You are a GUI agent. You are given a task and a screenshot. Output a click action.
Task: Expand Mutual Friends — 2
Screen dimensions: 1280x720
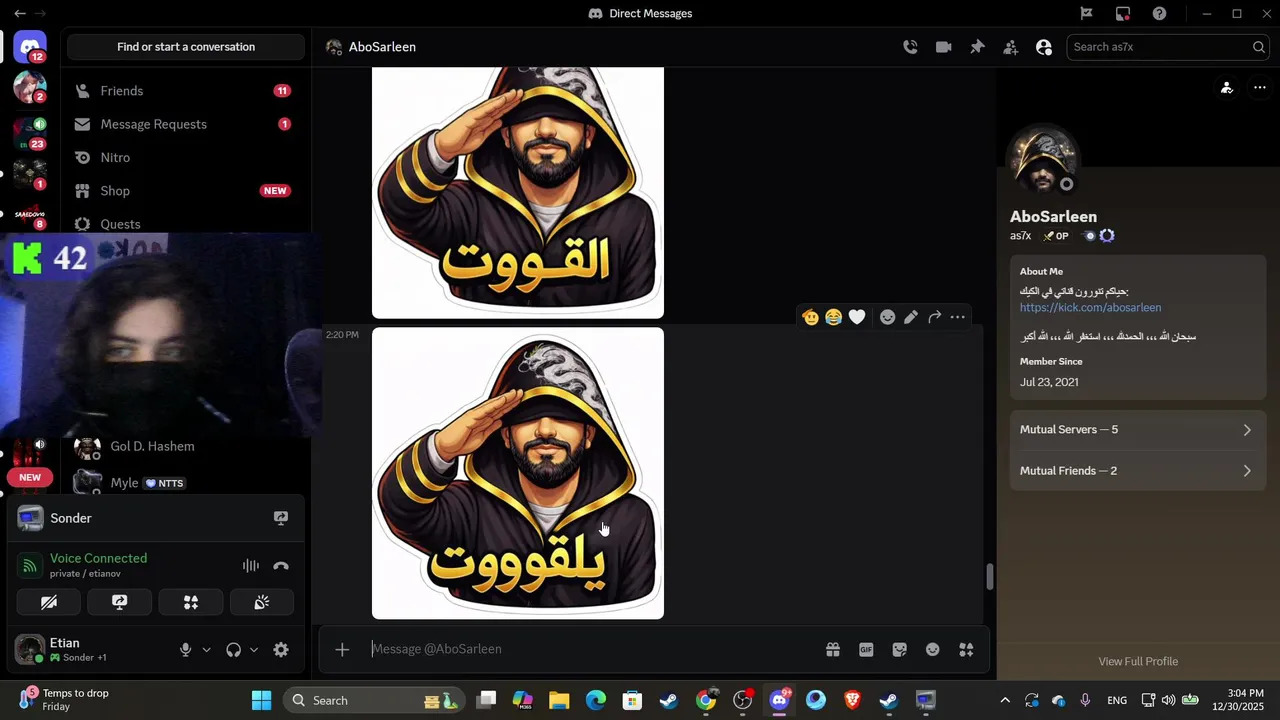1138,471
